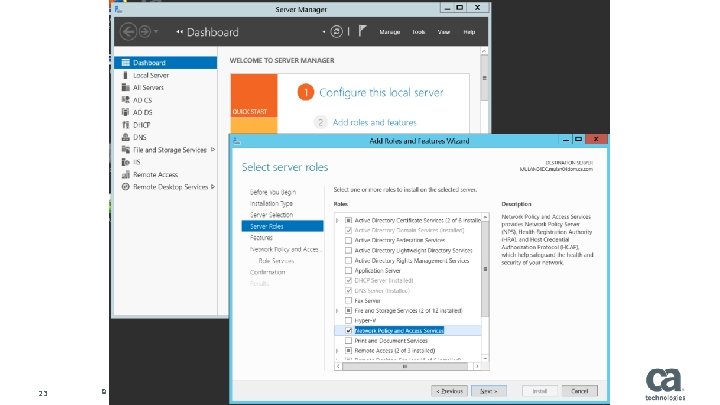The width and height of the screenshot is (720, 405).
Task: Go to Features step in wizard
Action: click(261, 238)
